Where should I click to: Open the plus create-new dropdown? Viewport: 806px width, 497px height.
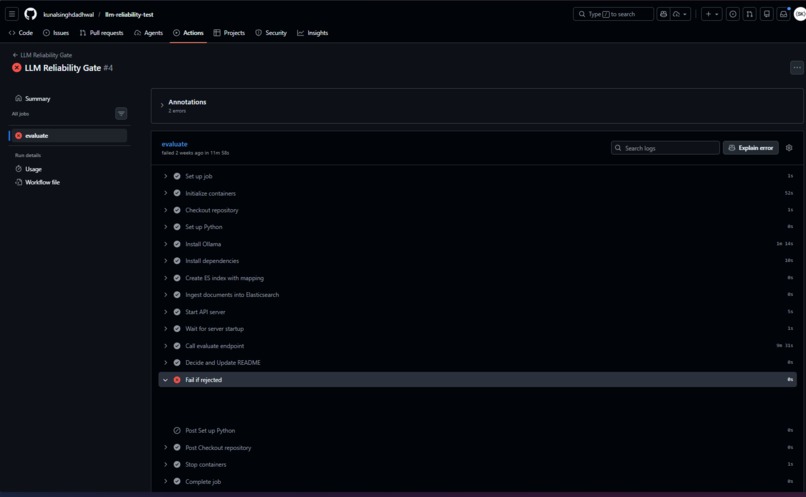click(711, 14)
